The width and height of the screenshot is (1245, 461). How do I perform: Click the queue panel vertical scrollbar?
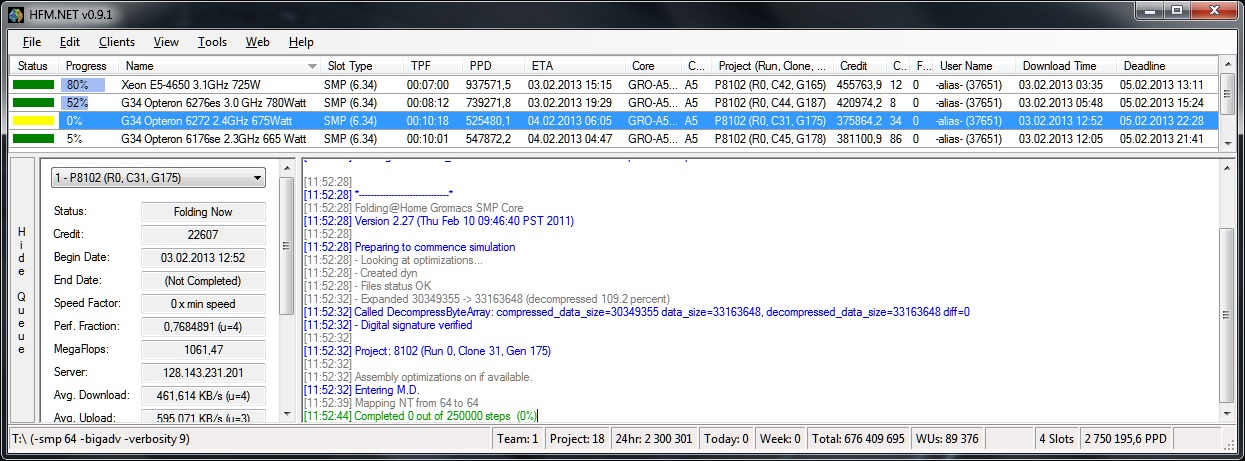287,289
